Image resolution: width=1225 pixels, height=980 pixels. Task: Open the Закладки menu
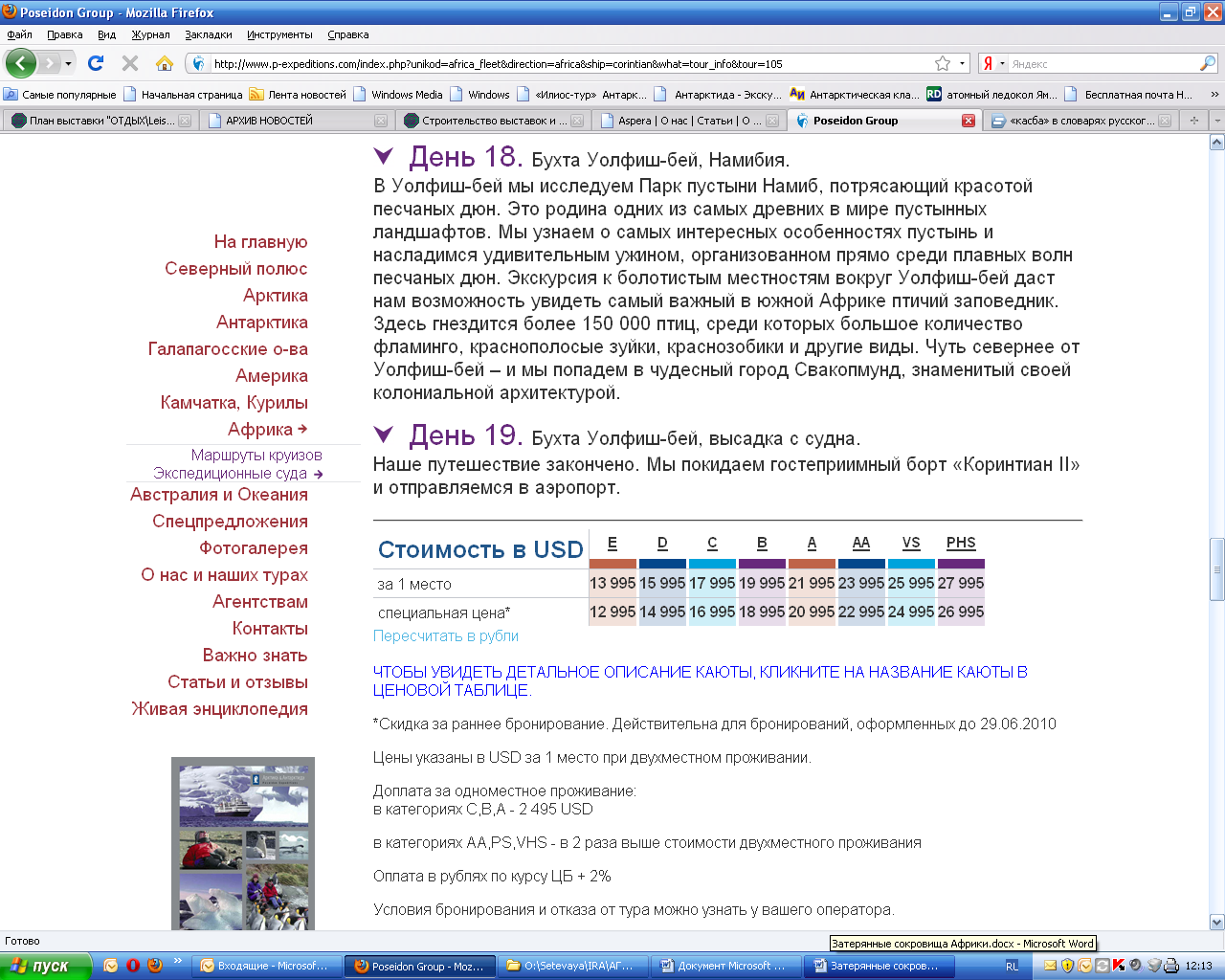click(209, 34)
